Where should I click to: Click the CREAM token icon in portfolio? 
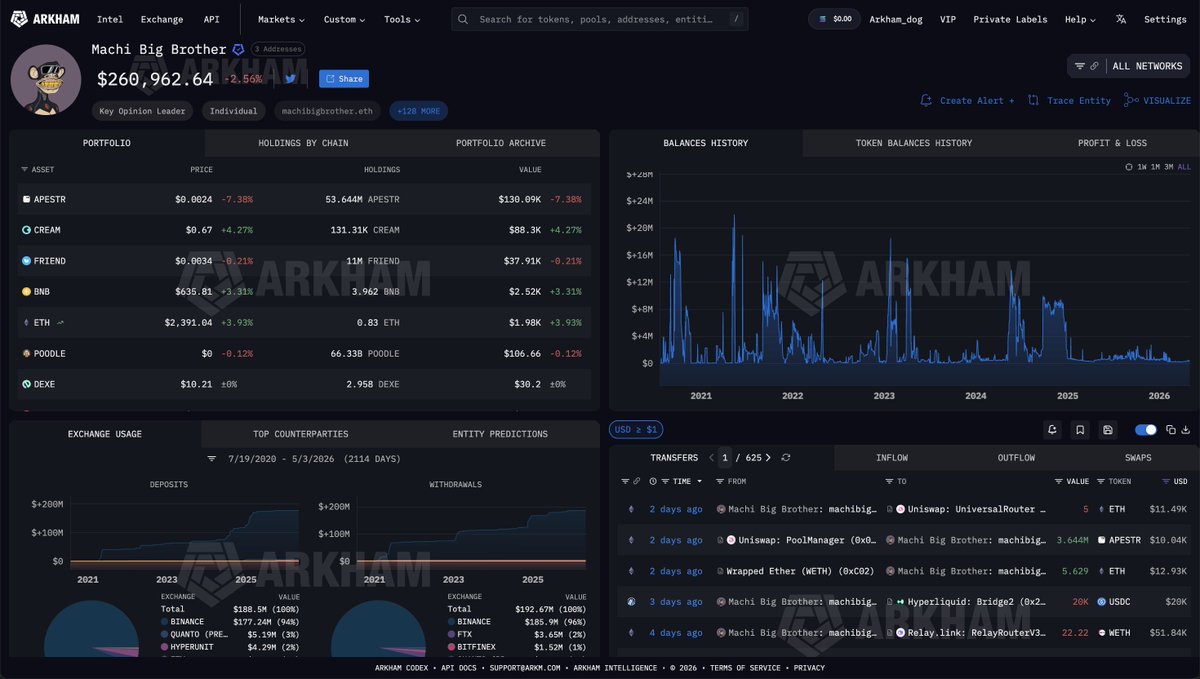click(27, 230)
